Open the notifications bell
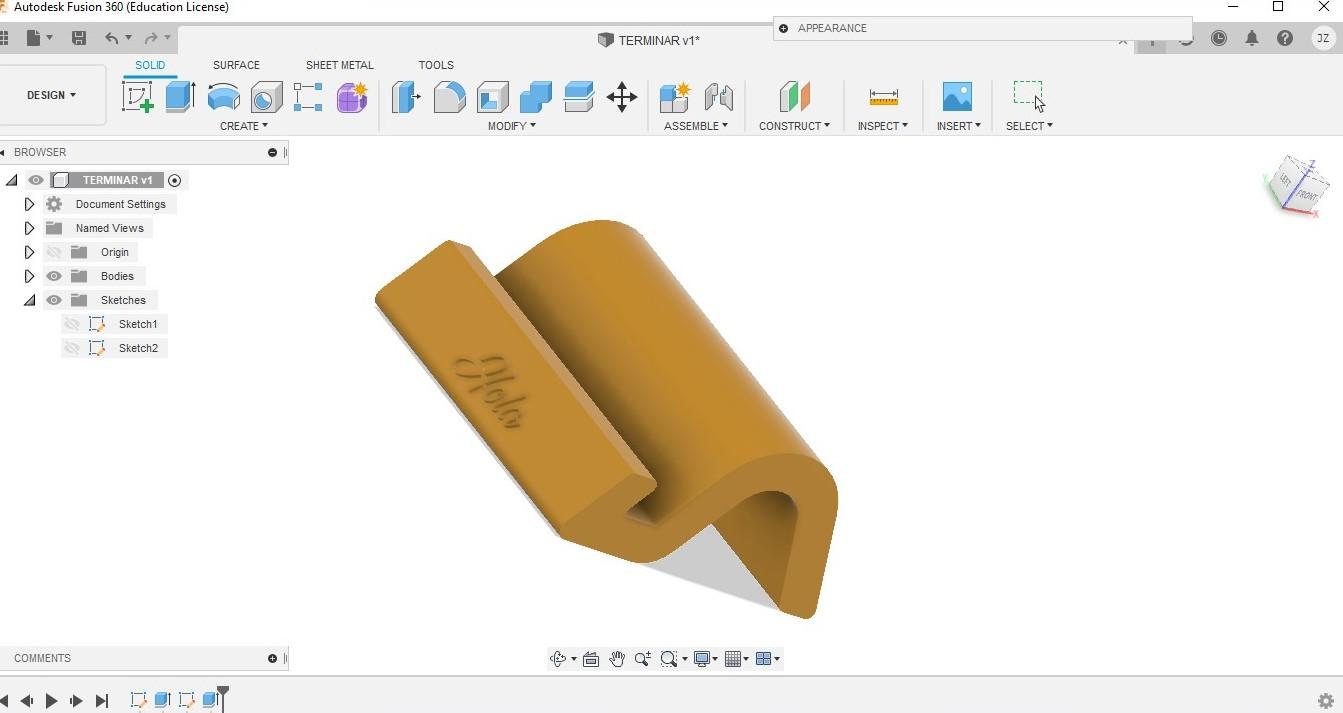Viewport: 1343px width, 713px height. pyautogui.click(x=1251, y=38)
